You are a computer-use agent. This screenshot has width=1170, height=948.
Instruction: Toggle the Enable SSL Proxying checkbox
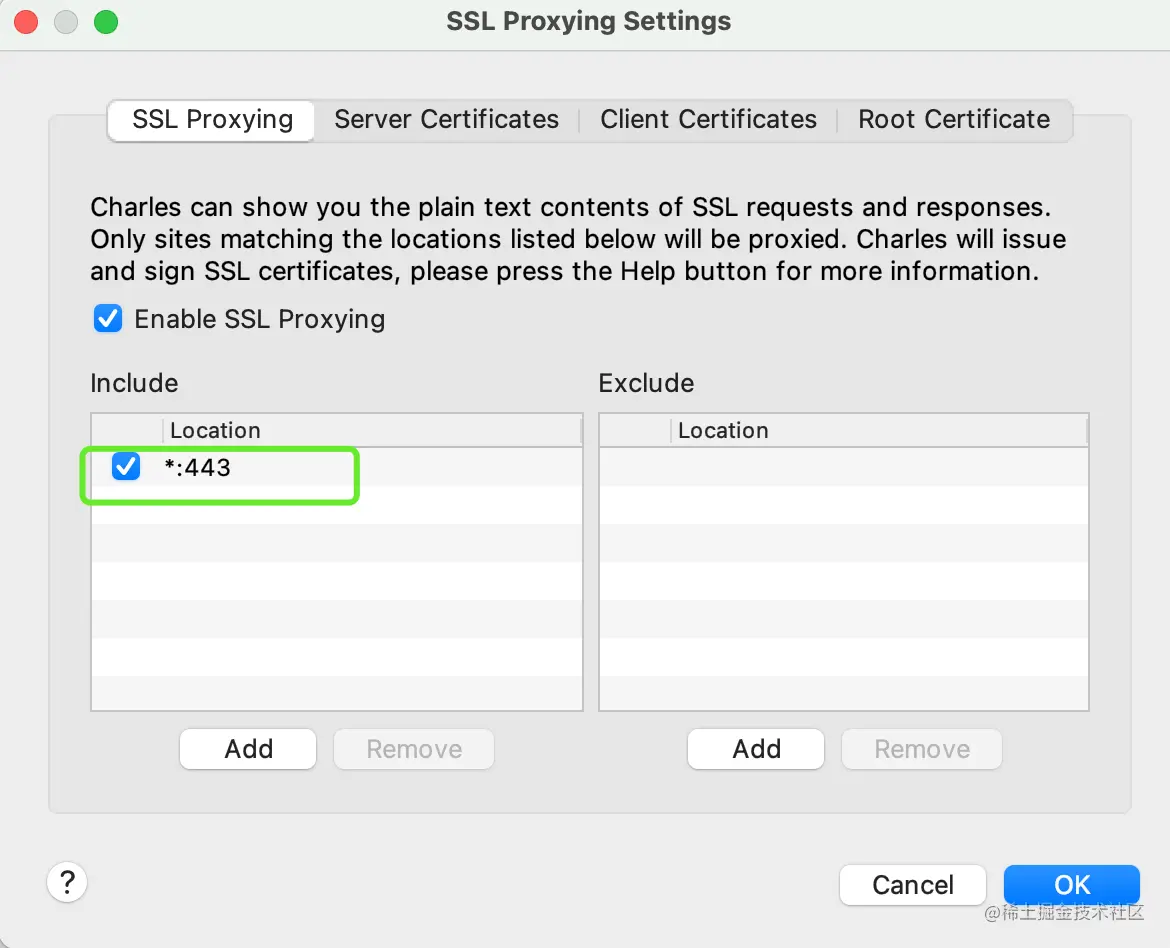pyautogui.click(x=108, y=318)
